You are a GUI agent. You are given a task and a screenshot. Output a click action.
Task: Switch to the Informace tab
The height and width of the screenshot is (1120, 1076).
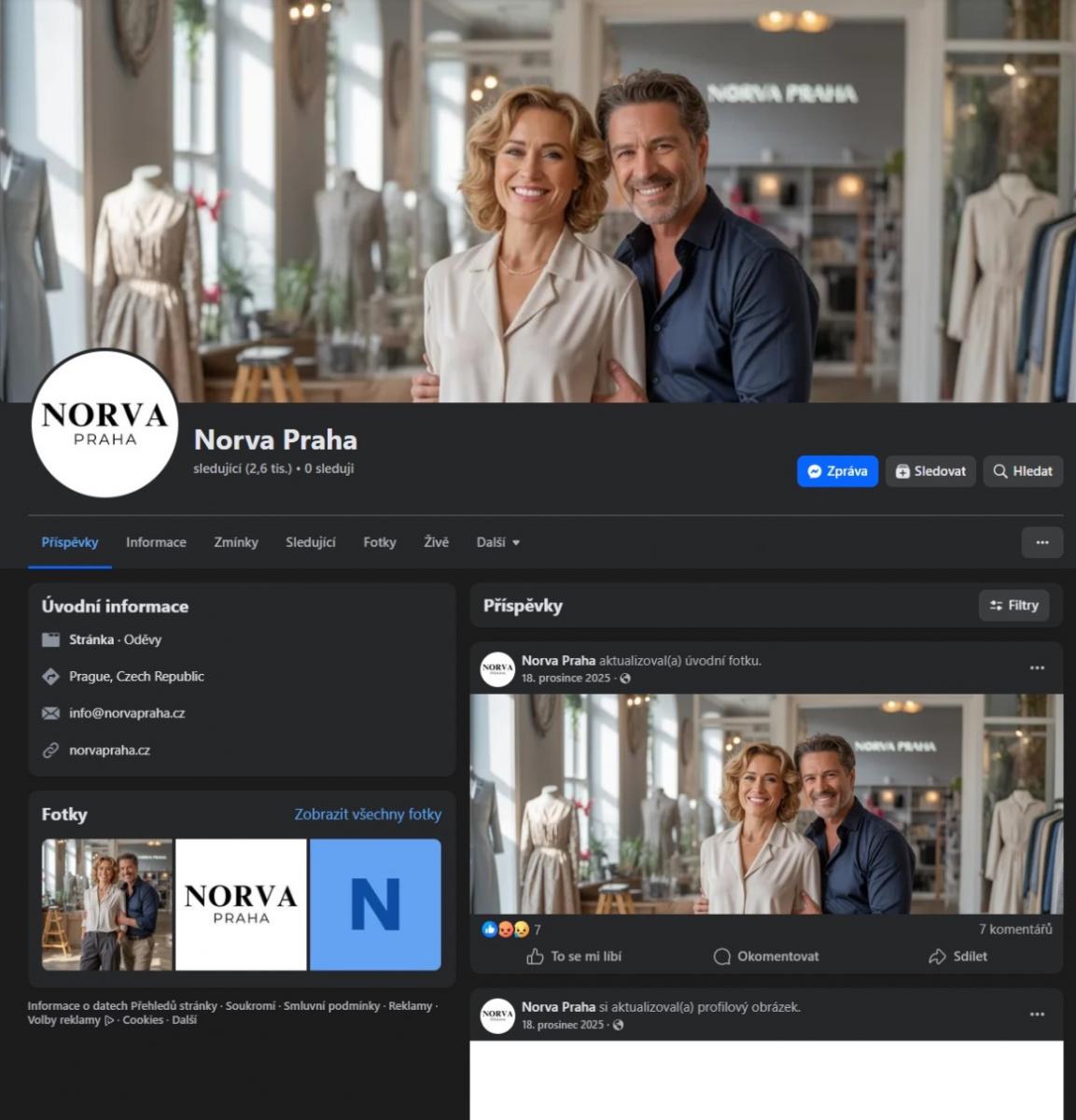[x=156, y=542]
